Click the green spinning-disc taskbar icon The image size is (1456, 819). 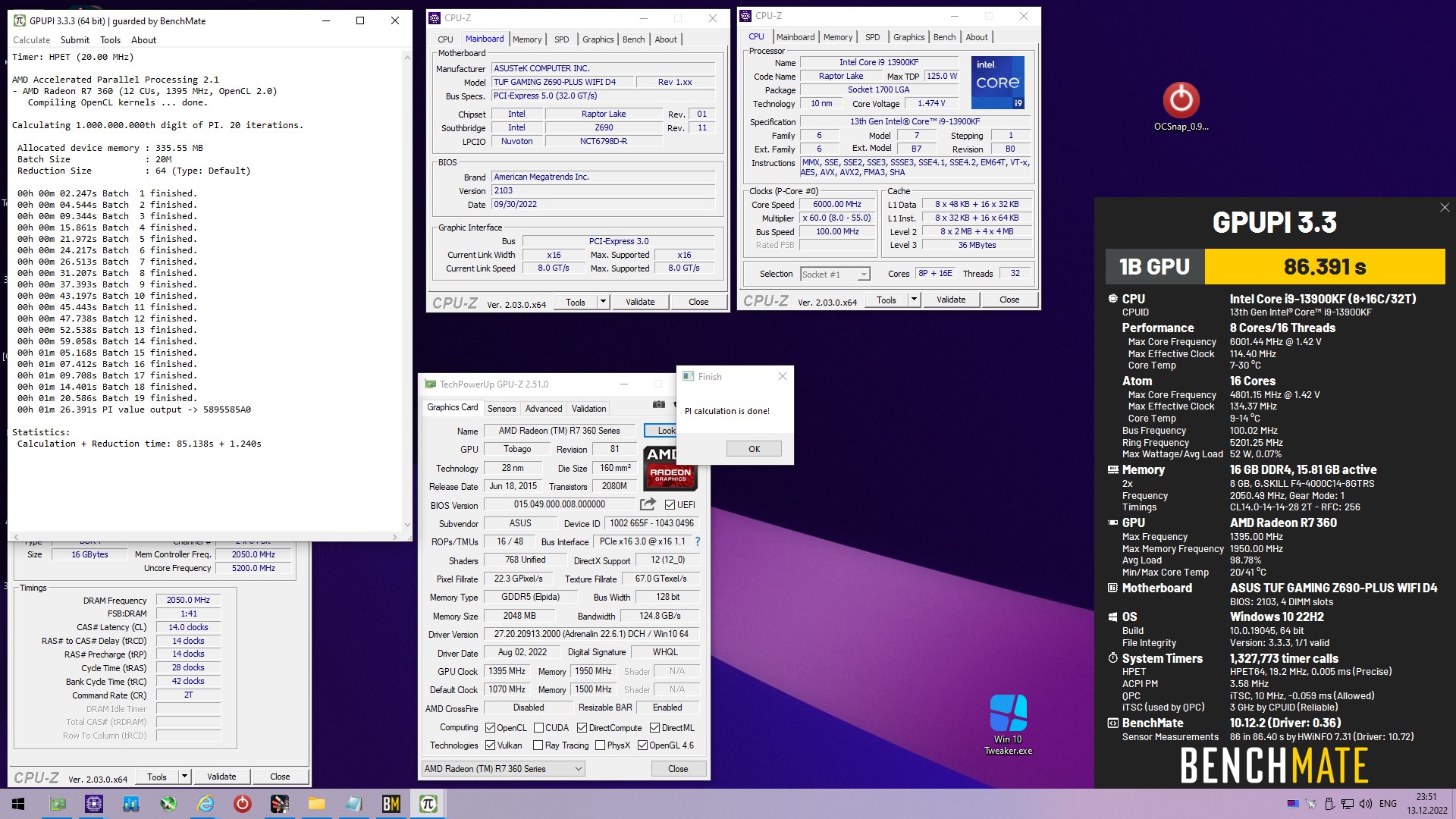[168, 804]
